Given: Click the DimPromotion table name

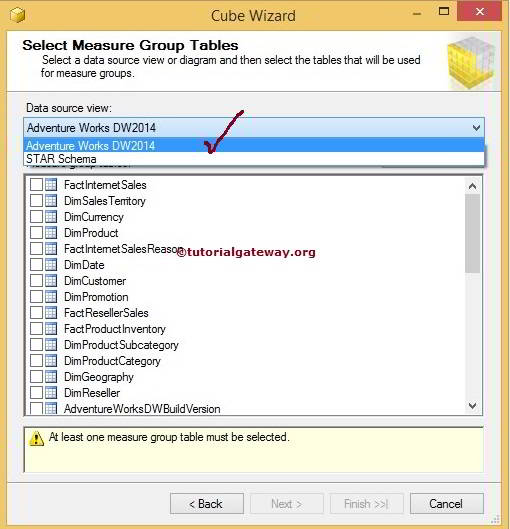Looking at the screenshot, I should pyautogui.click(x=96, y=297).
